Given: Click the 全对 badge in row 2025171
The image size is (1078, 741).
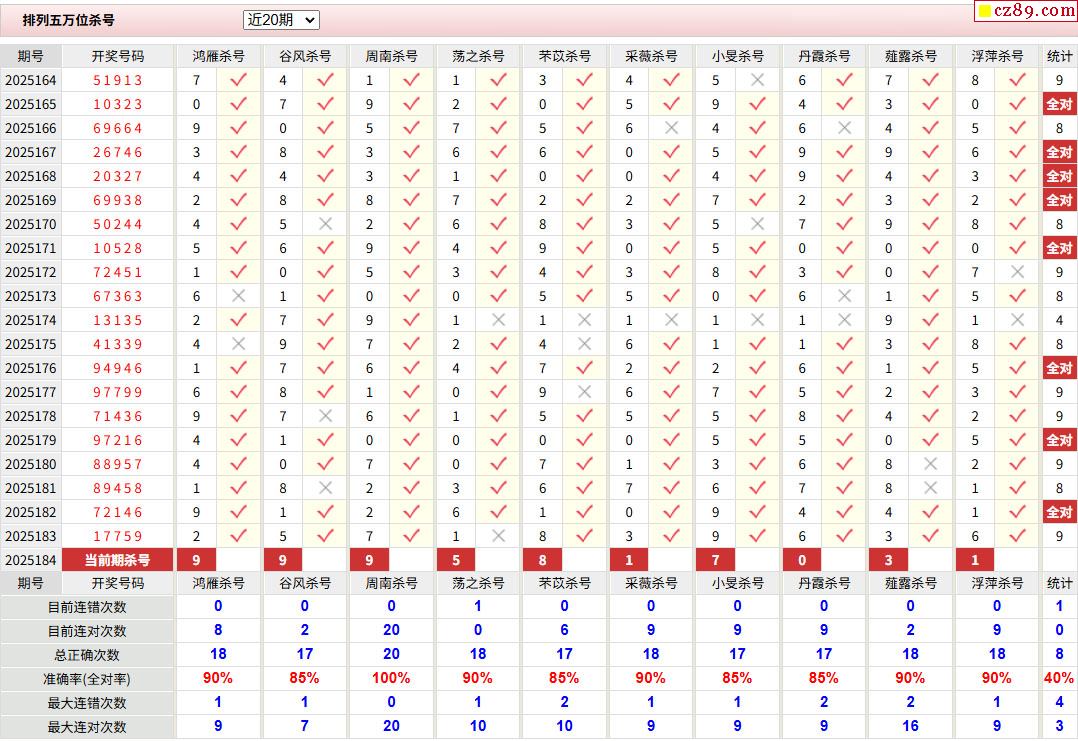Looking at the screenshot, I should (x=1059, y=248).
